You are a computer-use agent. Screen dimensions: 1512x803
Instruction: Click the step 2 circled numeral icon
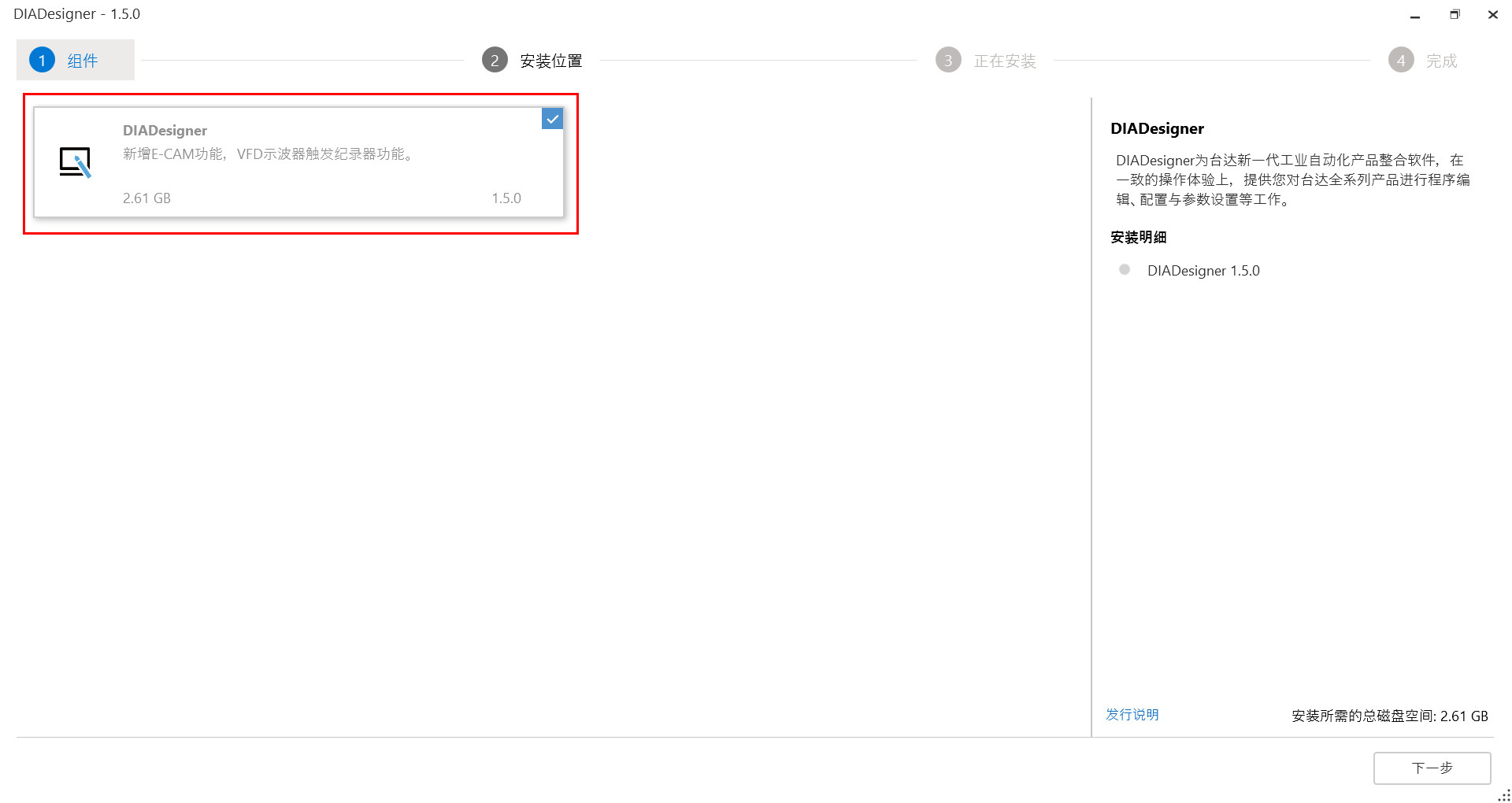click(x=494, y=59)
